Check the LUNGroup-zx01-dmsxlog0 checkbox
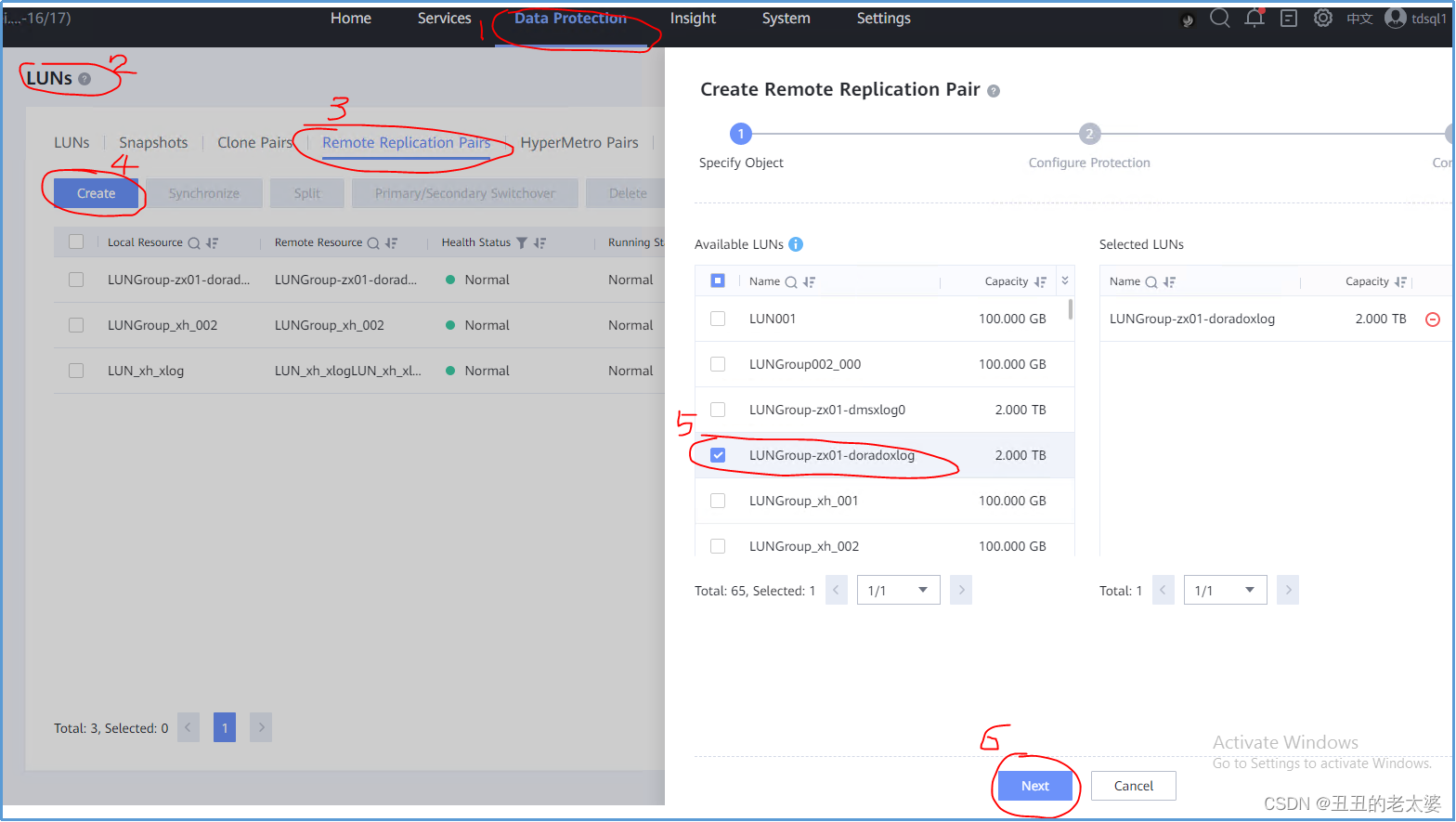This screenshot has width=1456, height=822. point(718,410)
